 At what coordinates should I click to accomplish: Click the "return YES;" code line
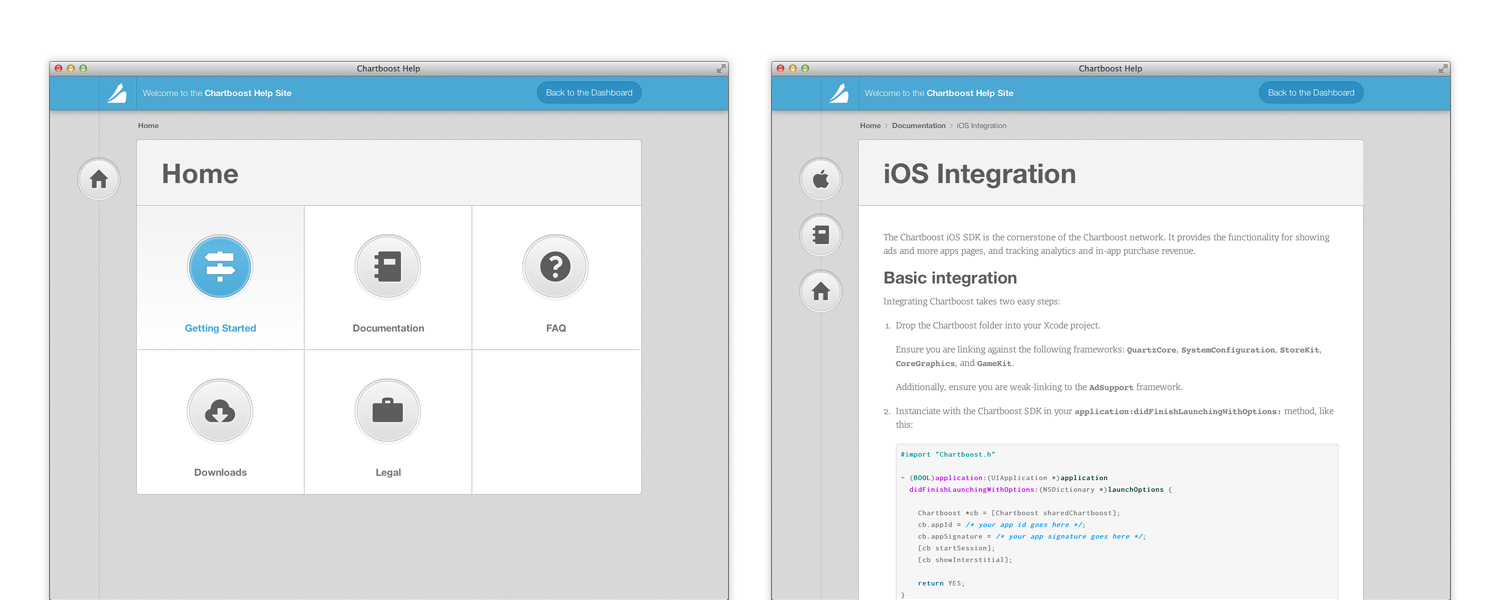pyautogui.click(x=941, y=583)
